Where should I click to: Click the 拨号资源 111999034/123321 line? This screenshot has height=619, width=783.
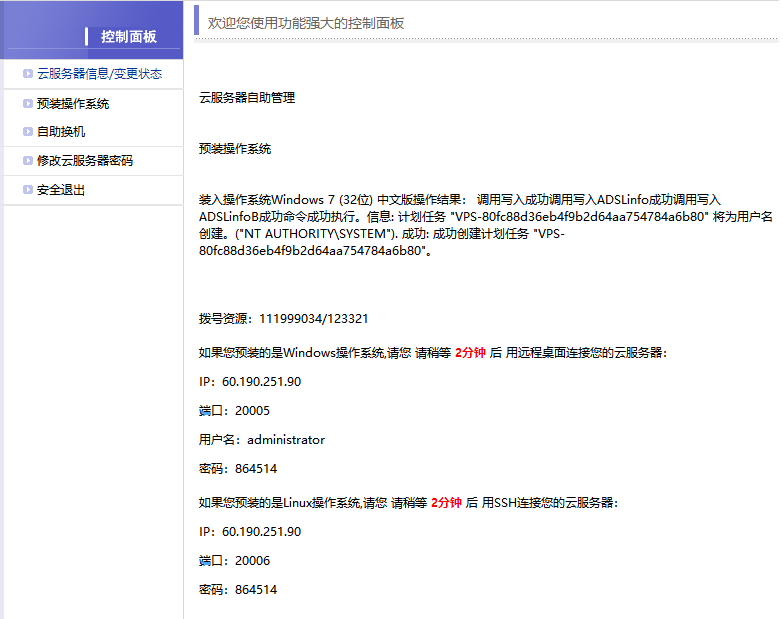coord(284,318)
